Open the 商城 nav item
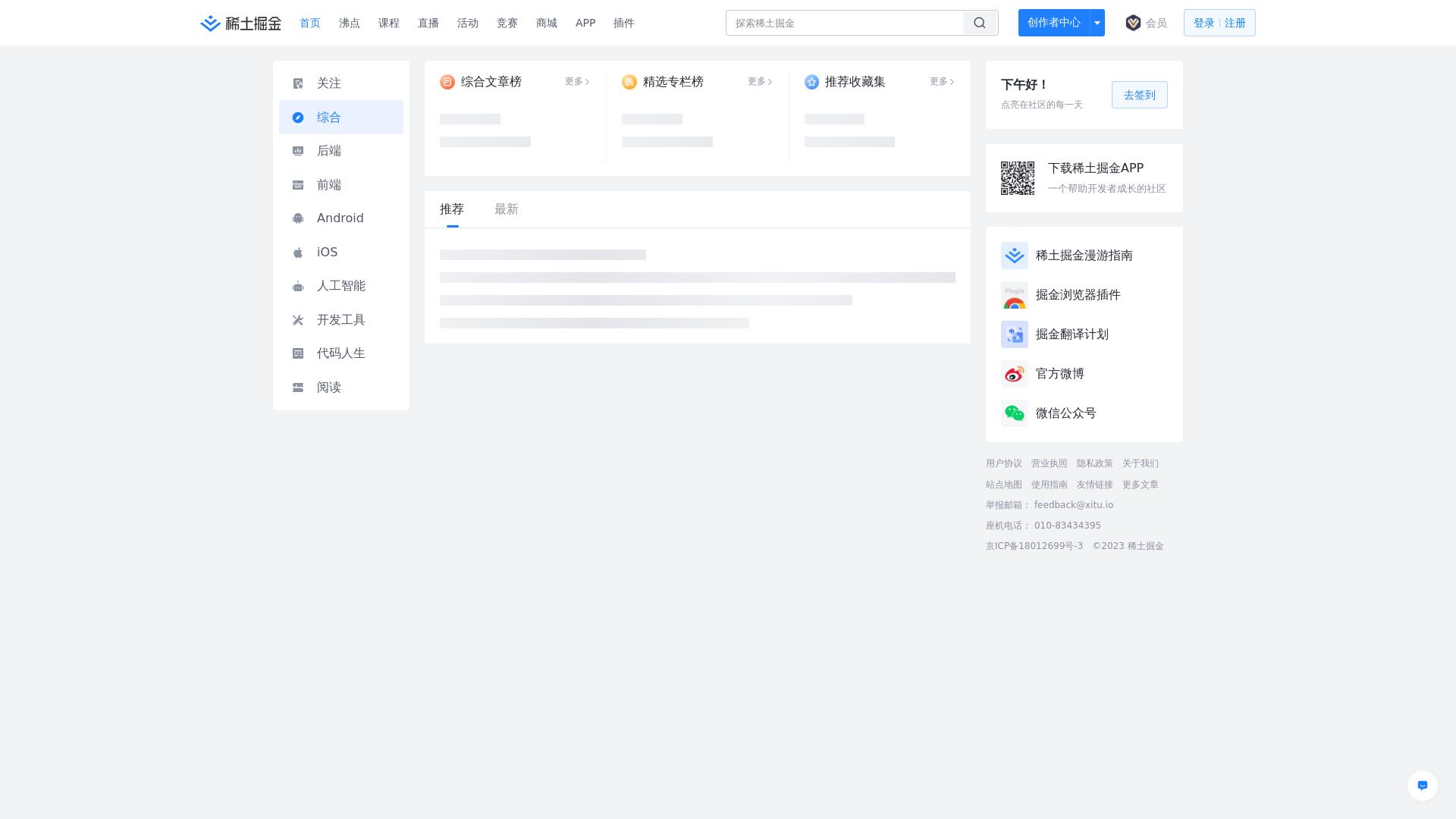This screenshot has width=1456, height=819. 547,23
